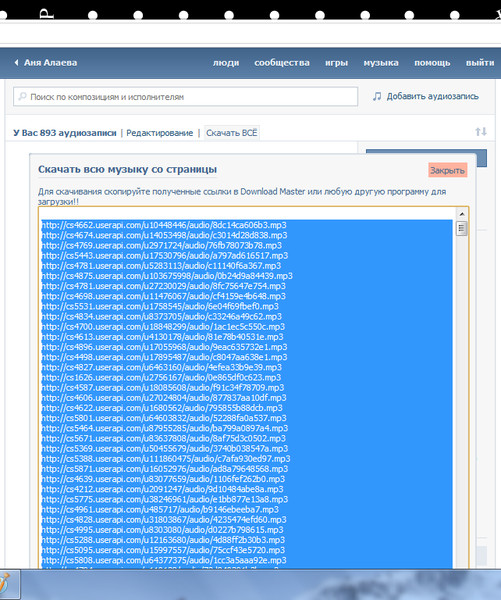The image size is (501, 600).
Task: Click the cs4662 mp3 link line
Action: coord(164,225)
